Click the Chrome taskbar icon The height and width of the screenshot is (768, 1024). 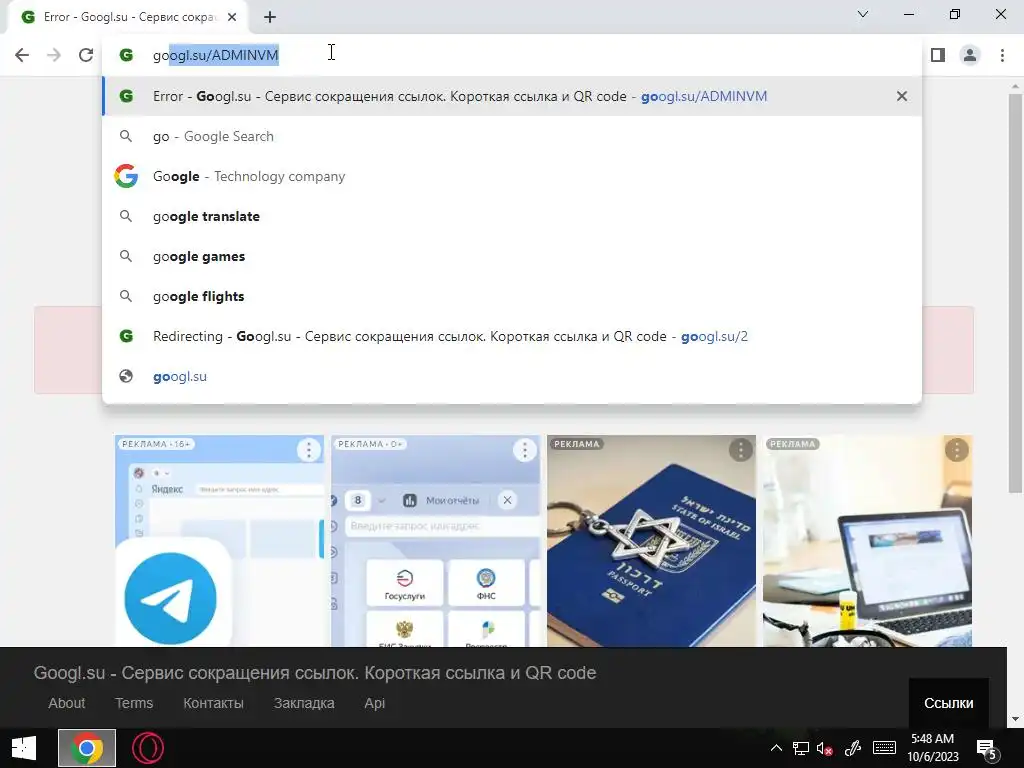point(87,748)
